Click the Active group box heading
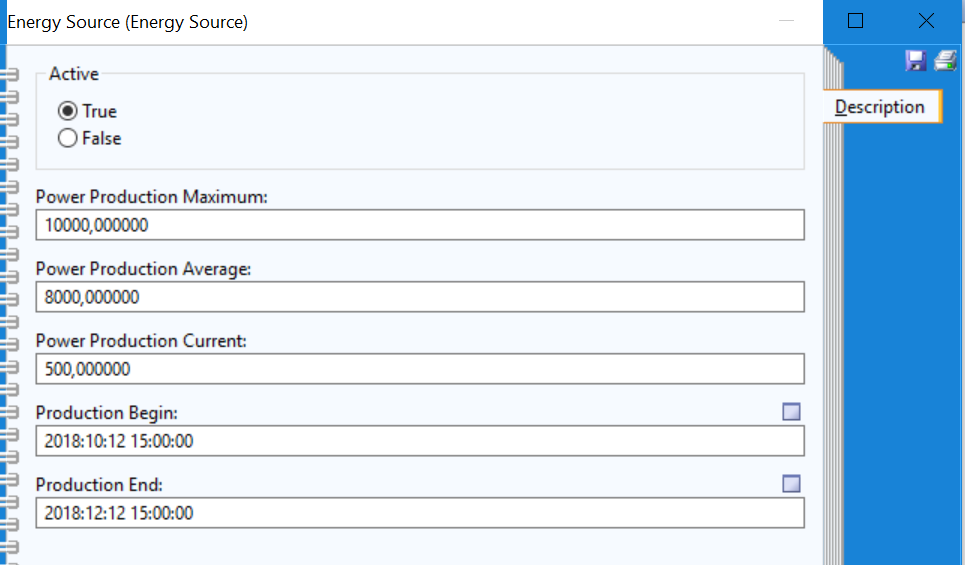This screenshot has width=965, height=565. coord(74,74)
